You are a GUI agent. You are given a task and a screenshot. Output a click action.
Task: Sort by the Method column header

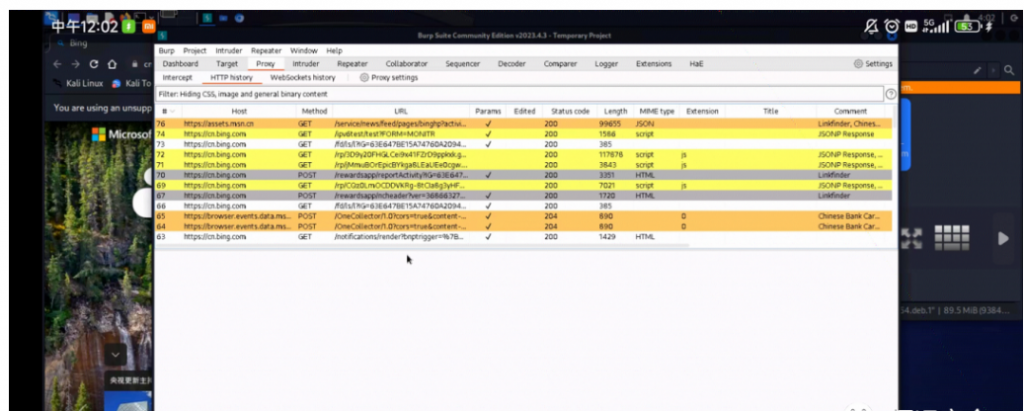coord(313,111)
